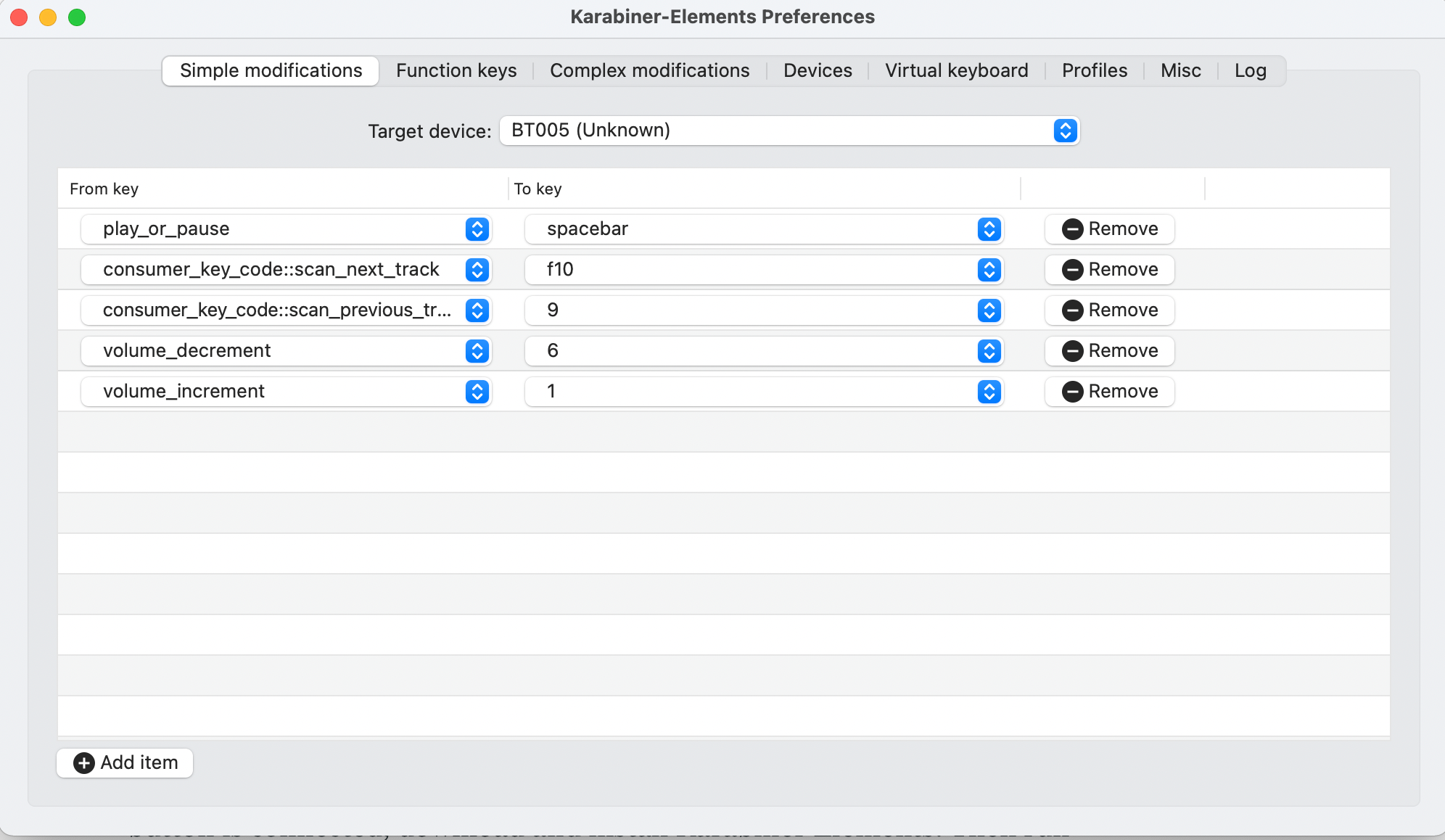Open the spacebar to-key dropdown

[x=764, y=229]
